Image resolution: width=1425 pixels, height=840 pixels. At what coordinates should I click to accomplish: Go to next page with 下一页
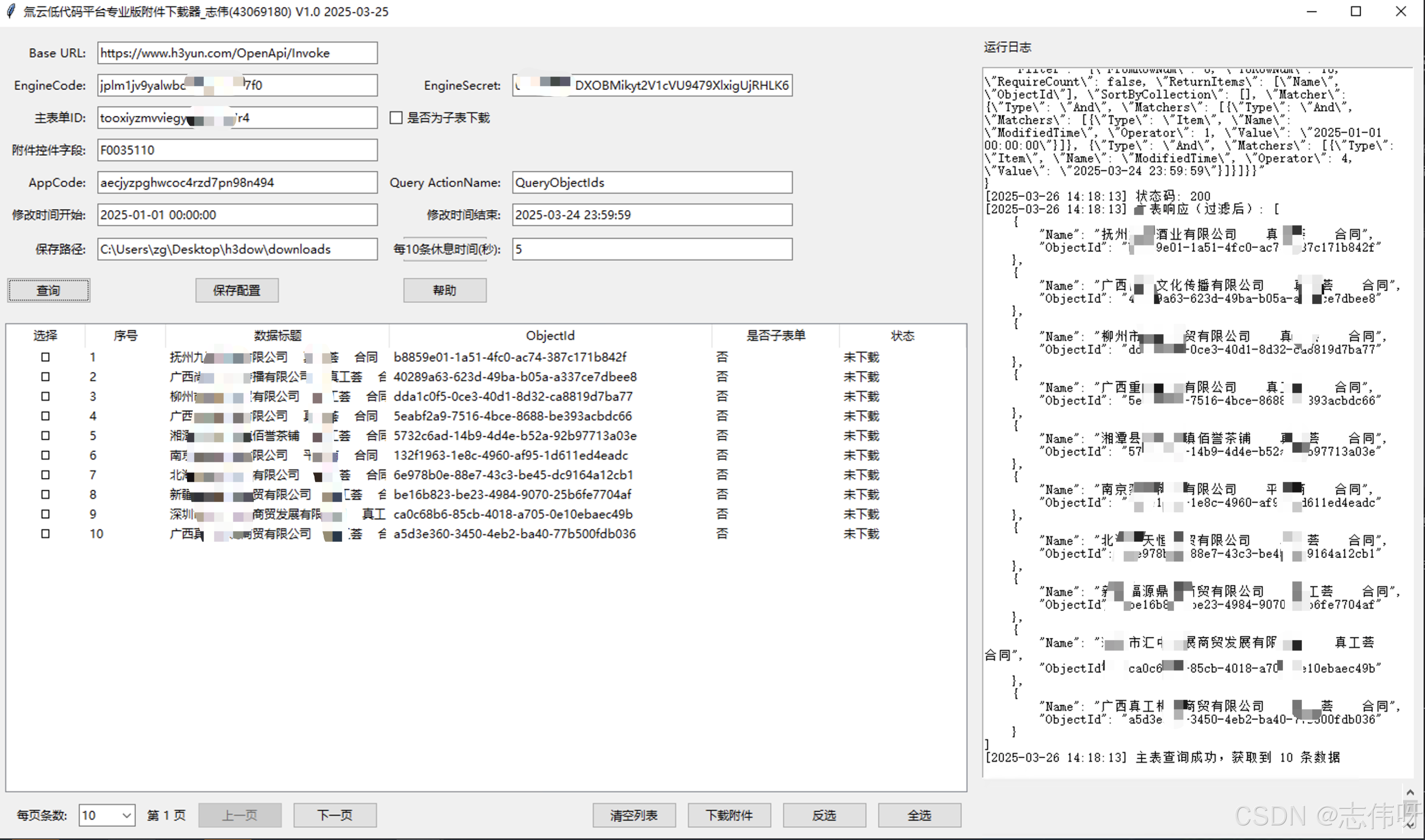pos(334,816)
